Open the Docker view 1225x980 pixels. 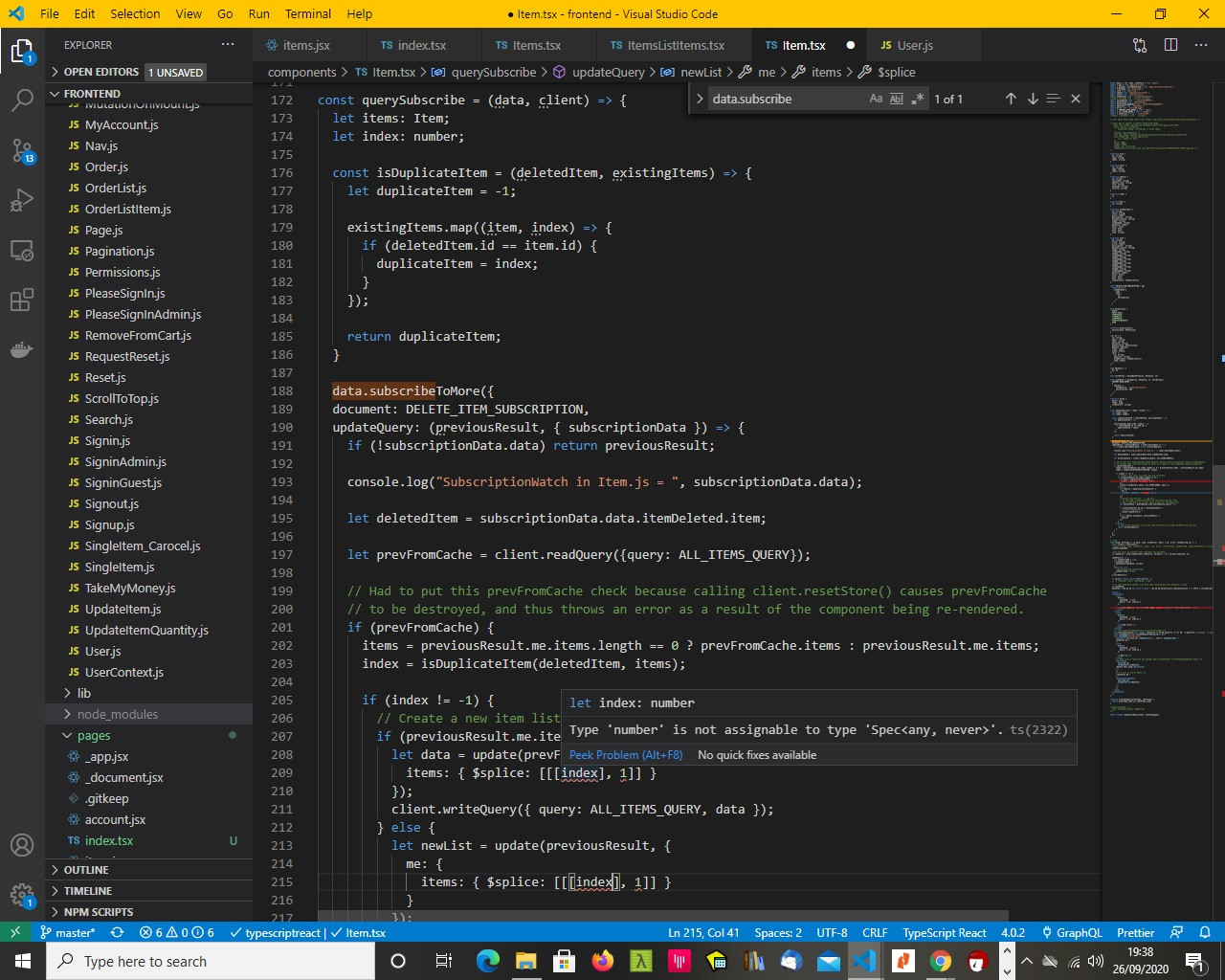point(22,350)
